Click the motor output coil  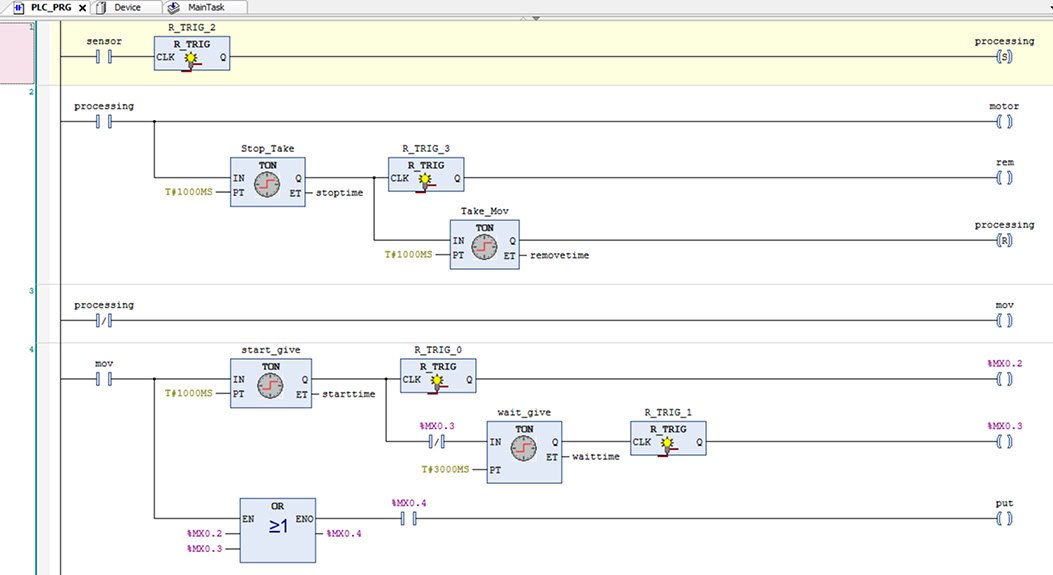pyautogui.click(x=1004, y=122)
